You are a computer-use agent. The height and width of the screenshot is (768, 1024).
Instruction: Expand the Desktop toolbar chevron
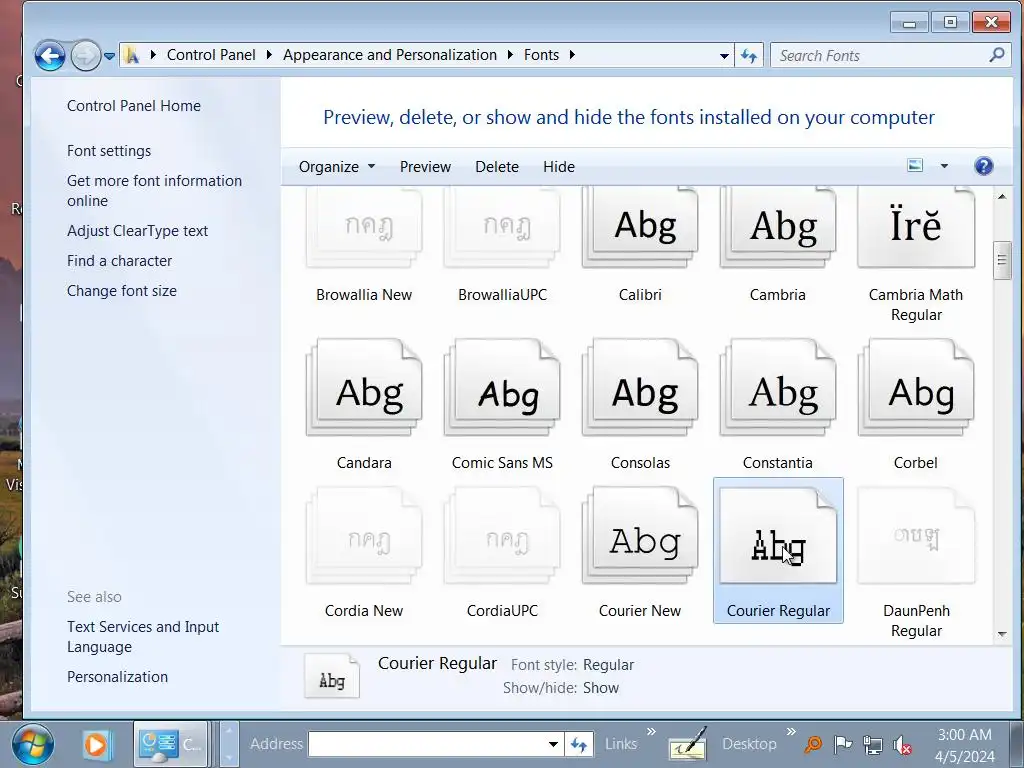[791, 731]
